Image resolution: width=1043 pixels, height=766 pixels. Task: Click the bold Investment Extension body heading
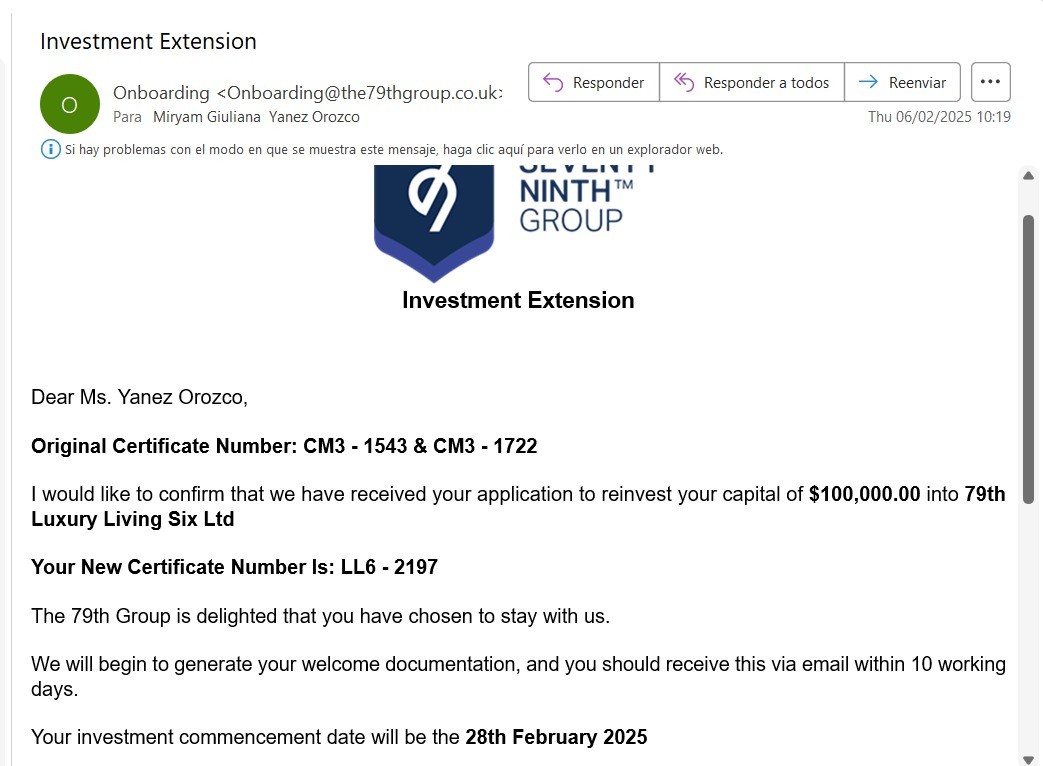coord(518,300)
